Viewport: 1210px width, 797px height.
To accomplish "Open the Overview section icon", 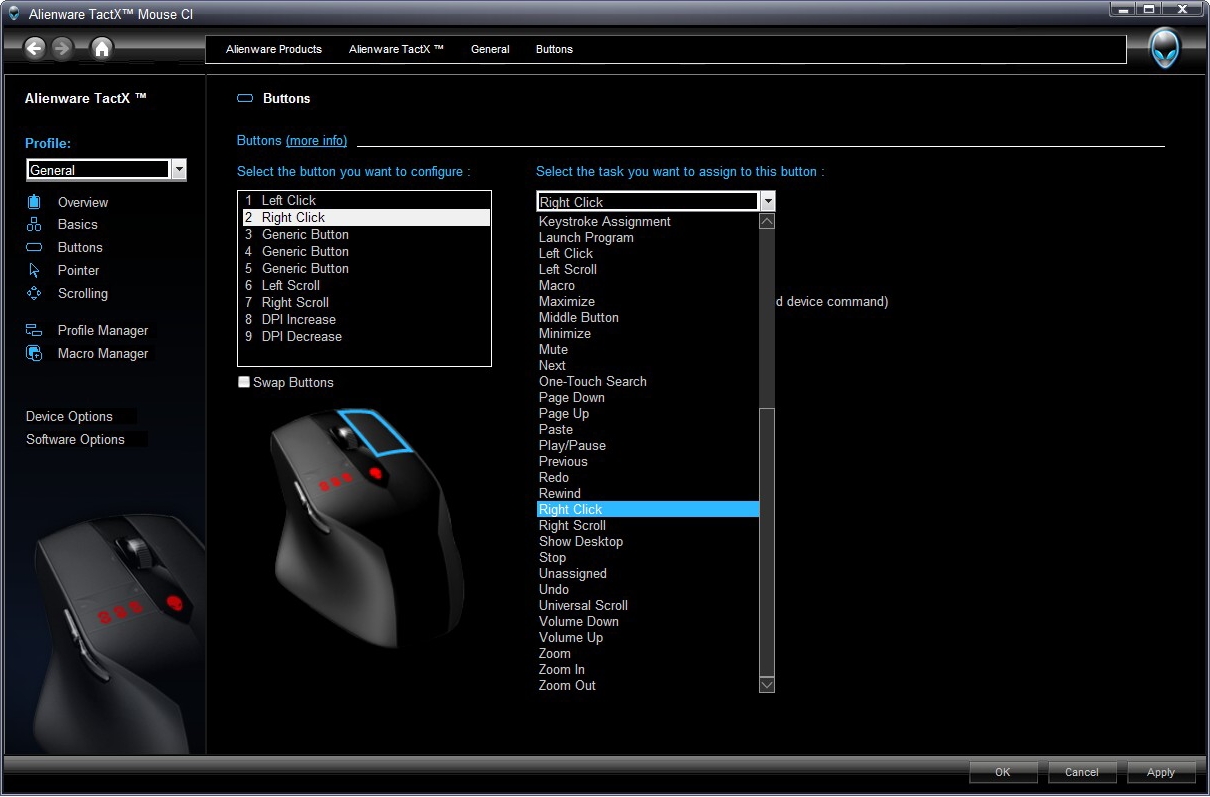I will (x=32, y=202).
